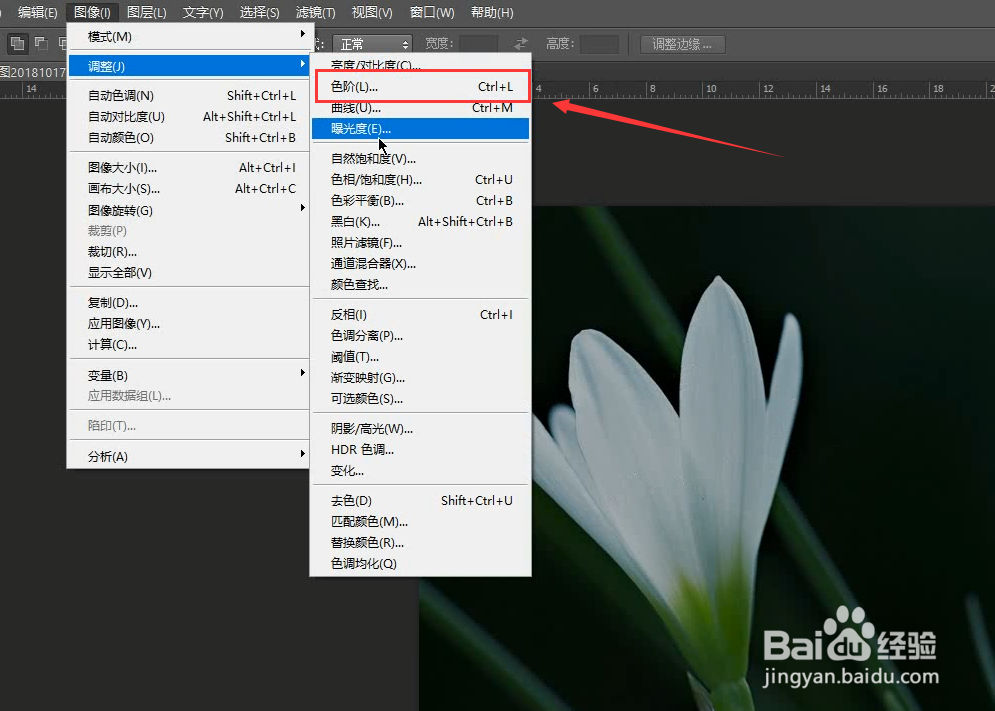Open the 窗口(W) menu
Viewport: 995px width, 711px height.
(x=432, y=12)
